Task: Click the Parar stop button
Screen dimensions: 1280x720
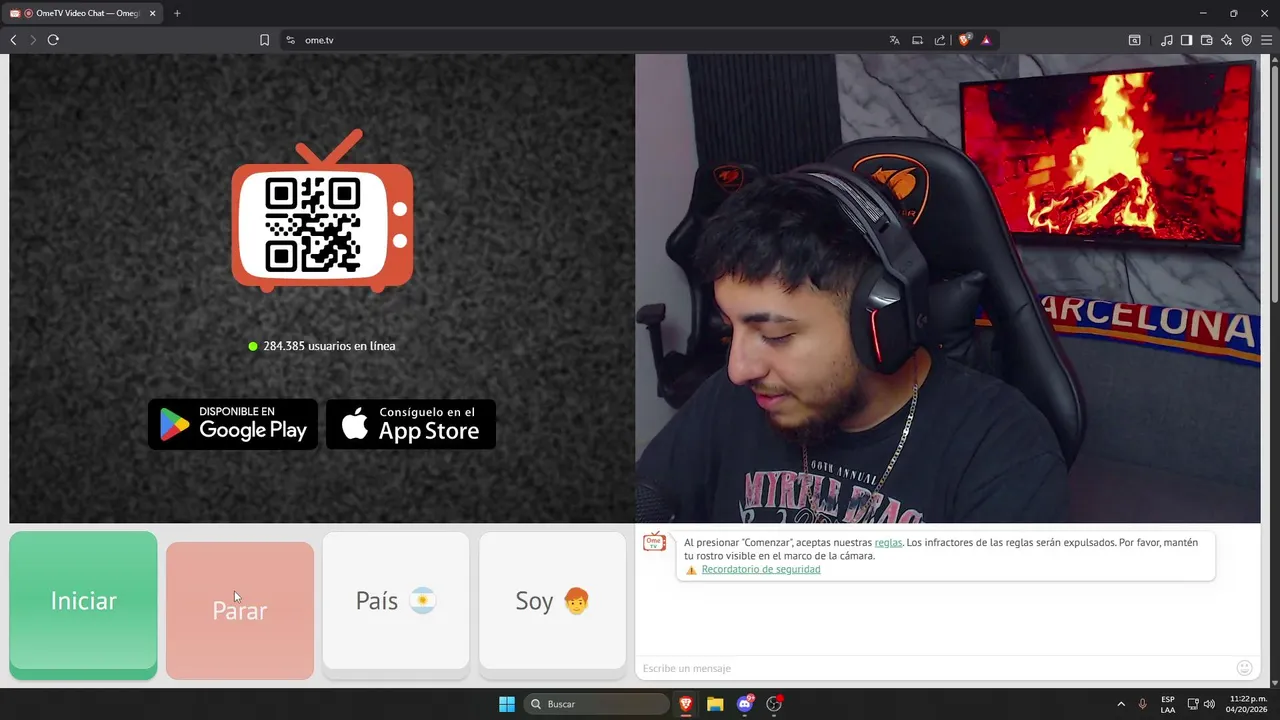Action: (240, 610)
